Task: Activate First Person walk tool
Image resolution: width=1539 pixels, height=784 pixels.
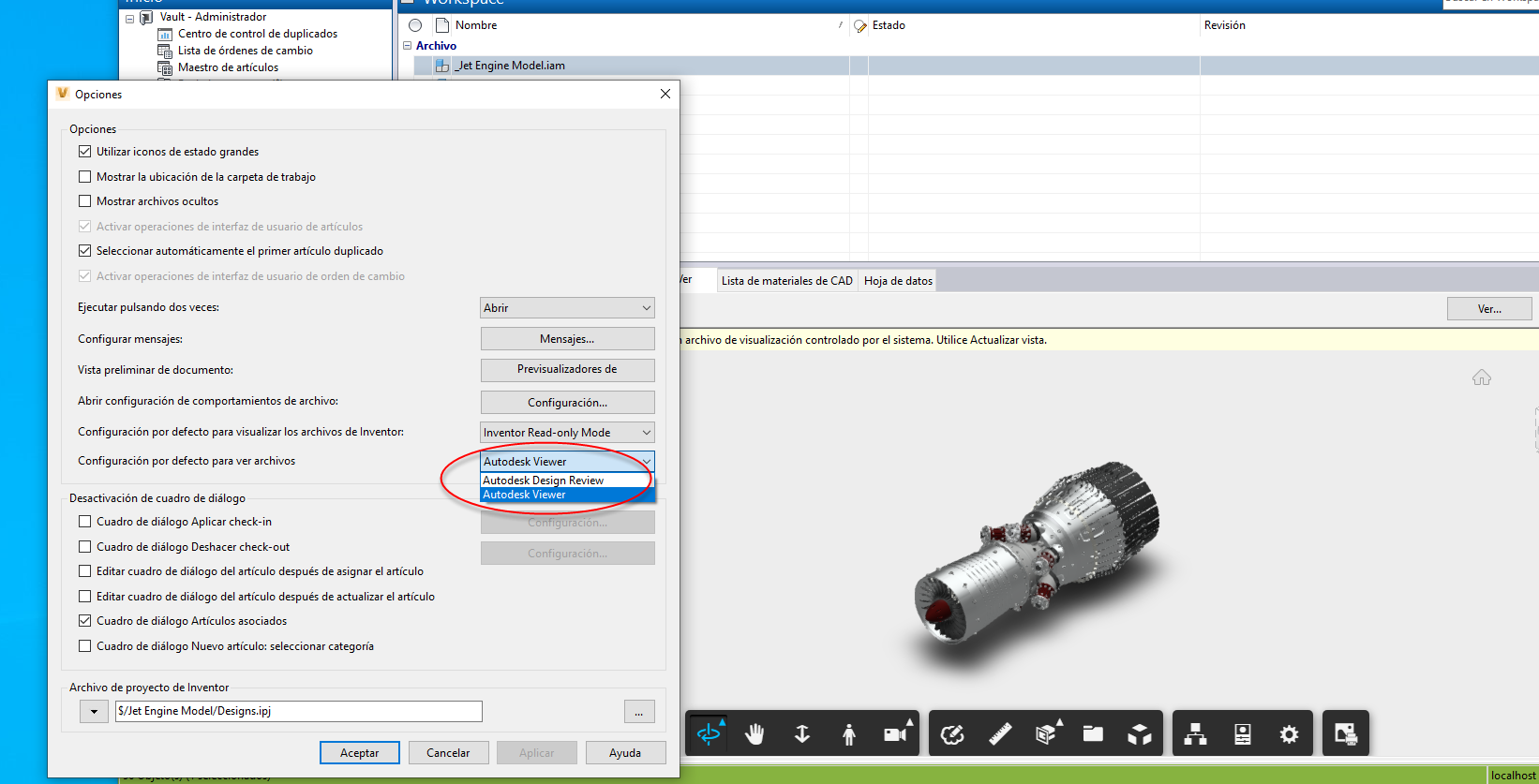Action: (x=849, y=734)
